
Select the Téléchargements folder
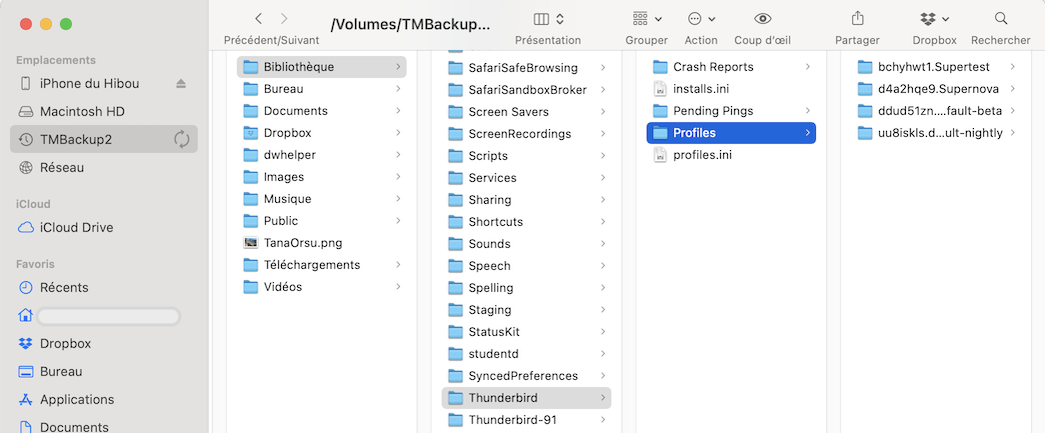click(x=311, y=265)
